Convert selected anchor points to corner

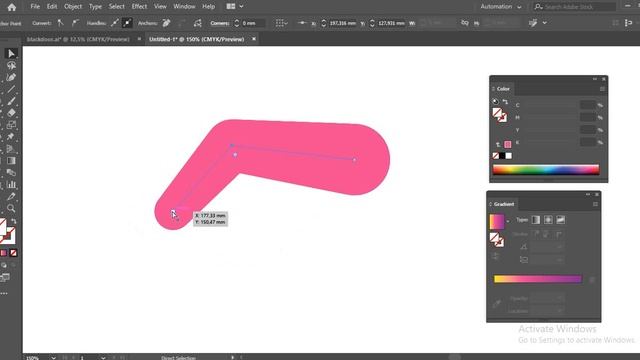(60, 23)
